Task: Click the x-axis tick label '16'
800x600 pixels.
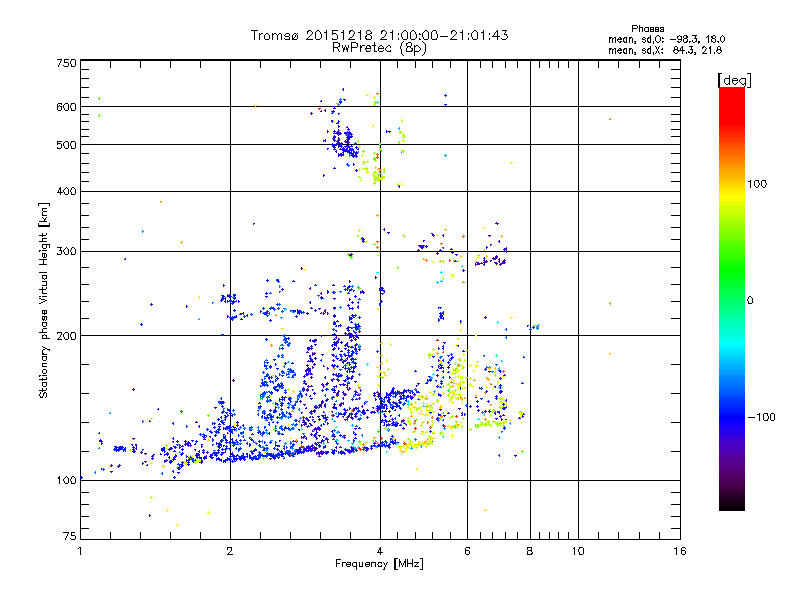Action: pyautogui.click(x=680, y=551)
